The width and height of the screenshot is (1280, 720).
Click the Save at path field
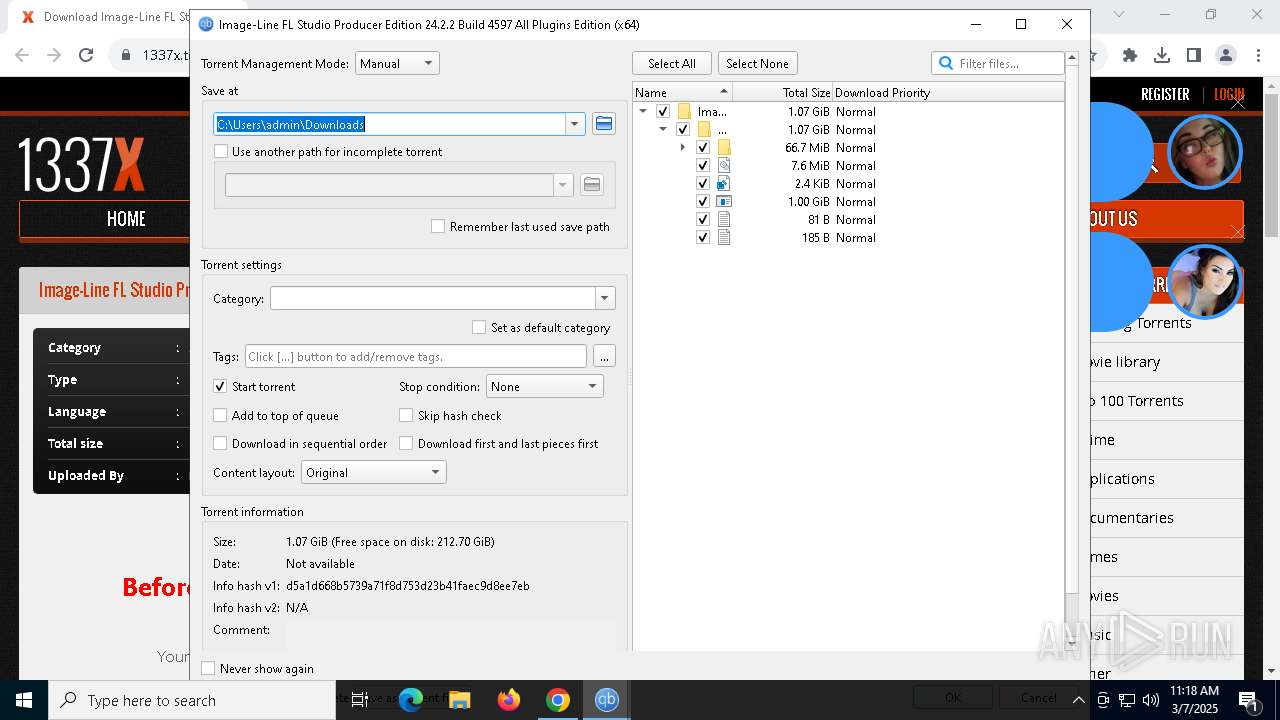coord(391,124)
